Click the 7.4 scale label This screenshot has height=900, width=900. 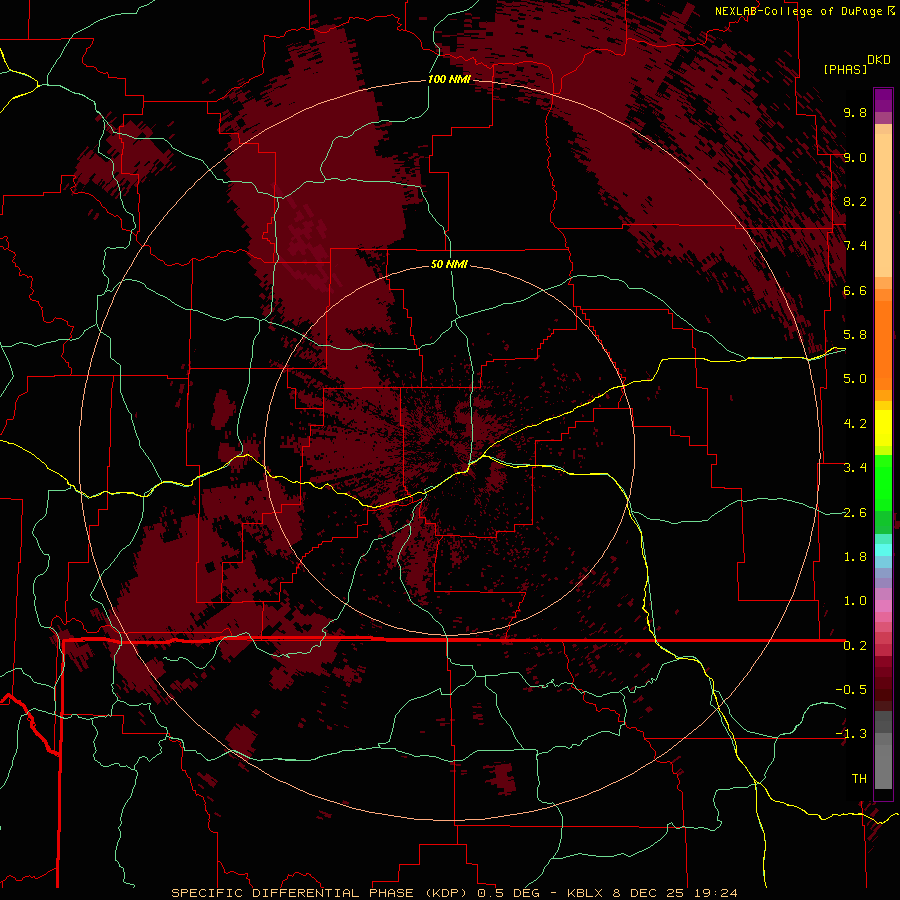(855, 246)
